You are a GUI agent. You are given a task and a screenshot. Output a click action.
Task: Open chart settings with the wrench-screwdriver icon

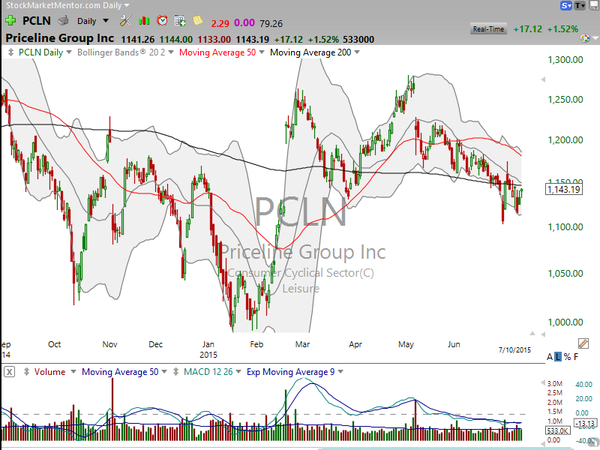[125, 21]
